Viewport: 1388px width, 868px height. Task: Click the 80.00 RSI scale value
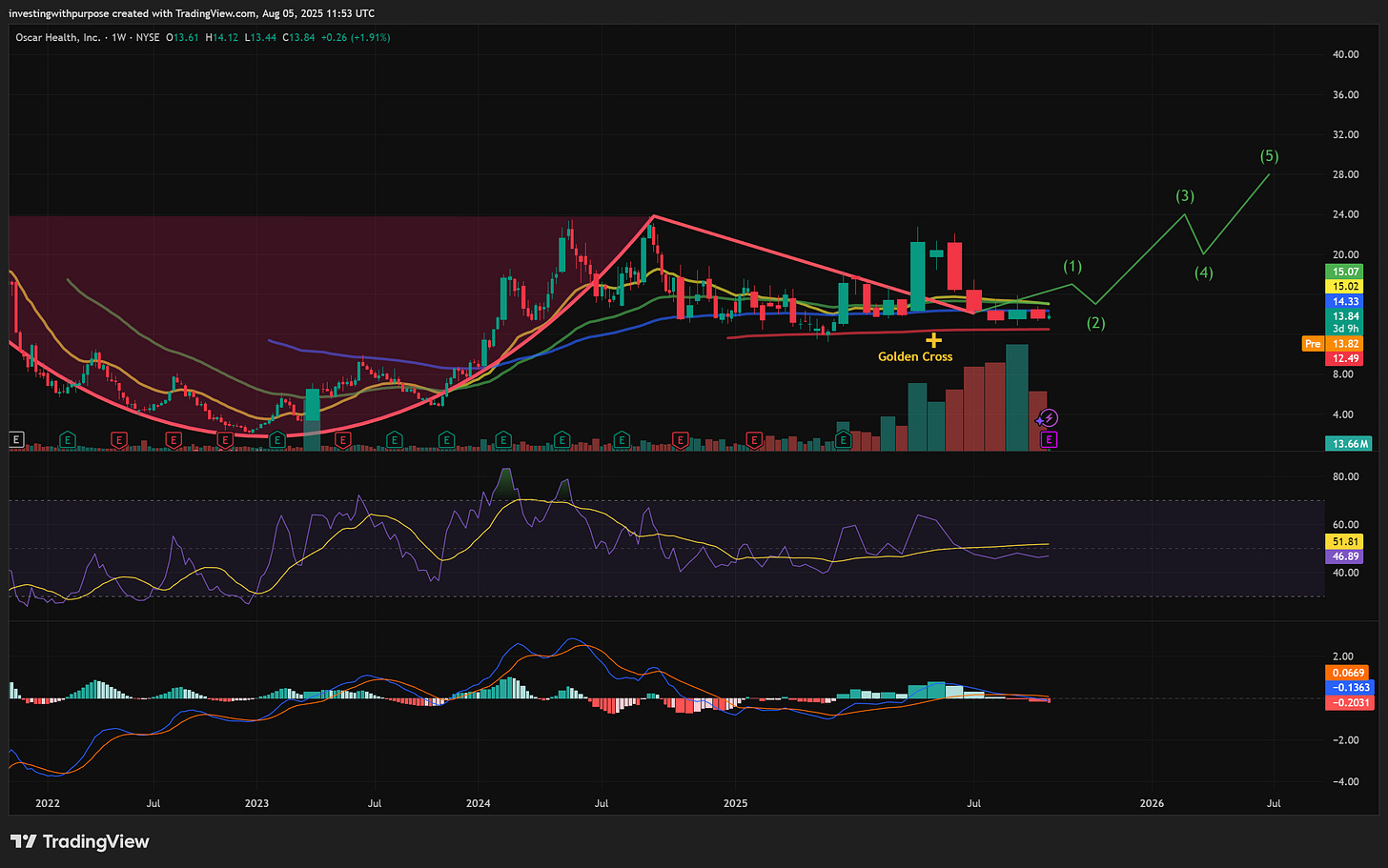pos(1345,476)
